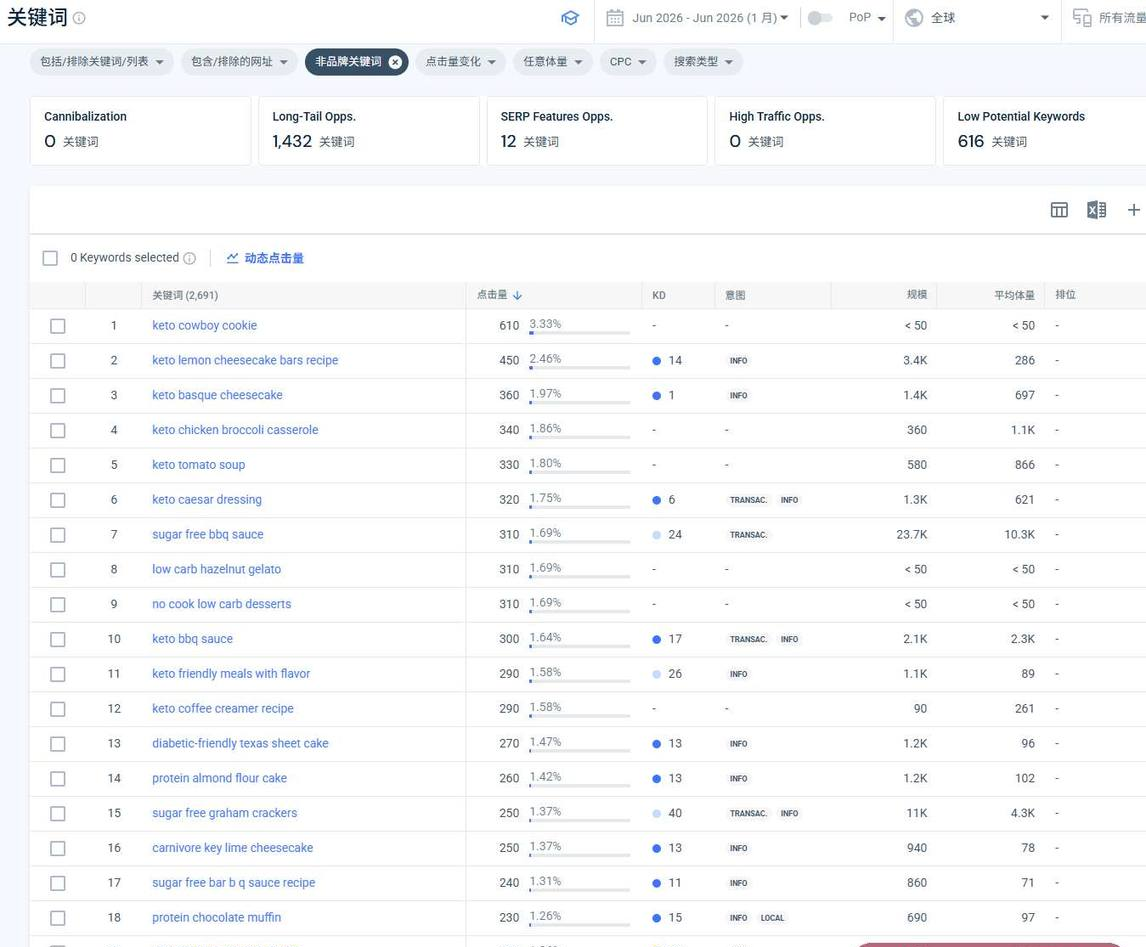Click LOCAL badge for protein chocolate muffin
This screenshot has height=947, width=1146.
click(772, 918)
